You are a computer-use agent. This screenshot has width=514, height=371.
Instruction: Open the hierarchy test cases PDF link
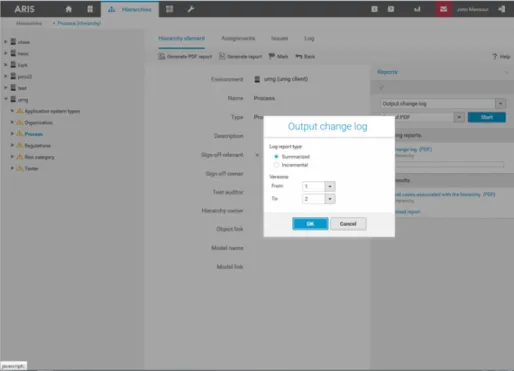point(445,194)
